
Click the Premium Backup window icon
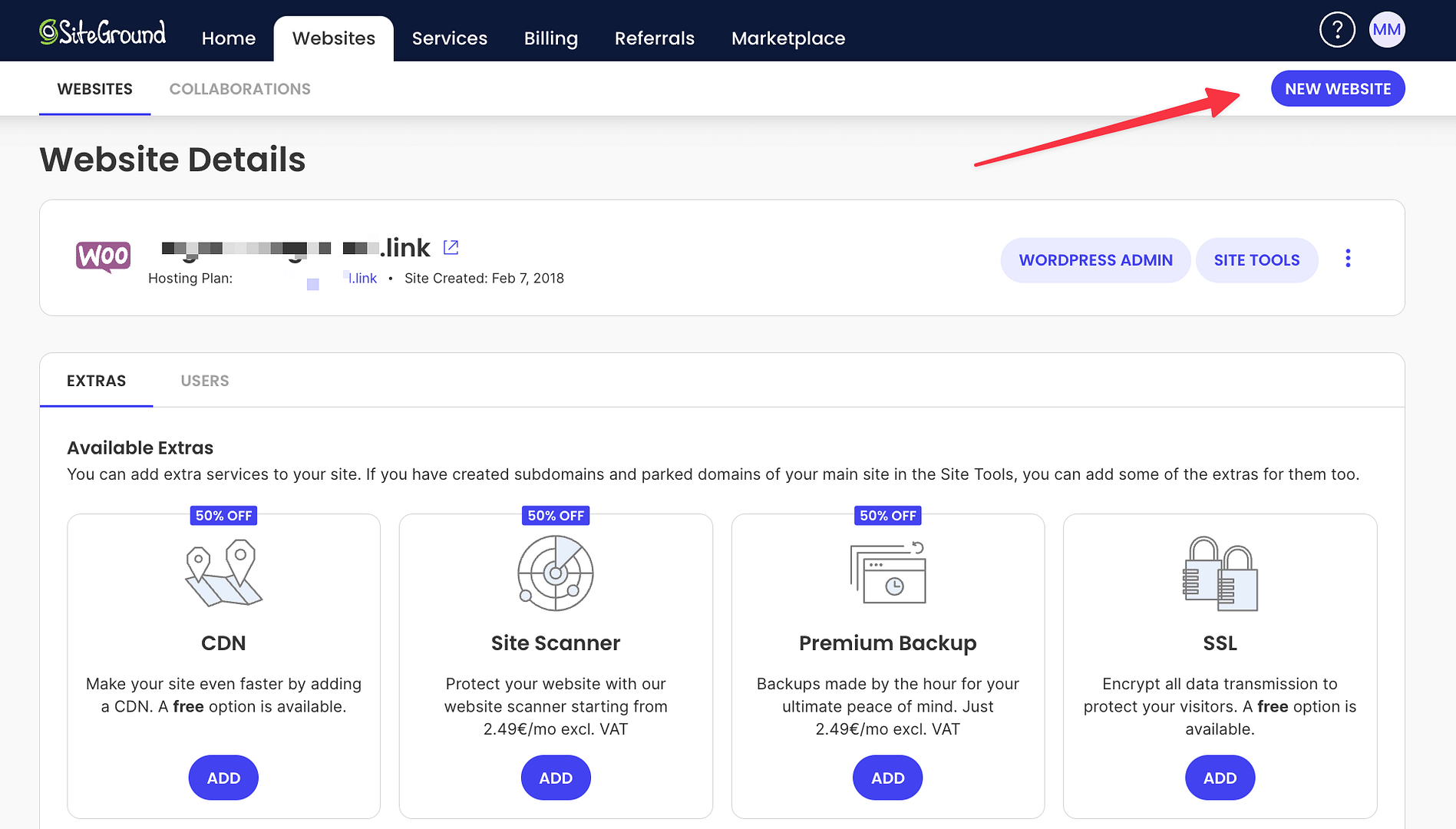point(888,573)
